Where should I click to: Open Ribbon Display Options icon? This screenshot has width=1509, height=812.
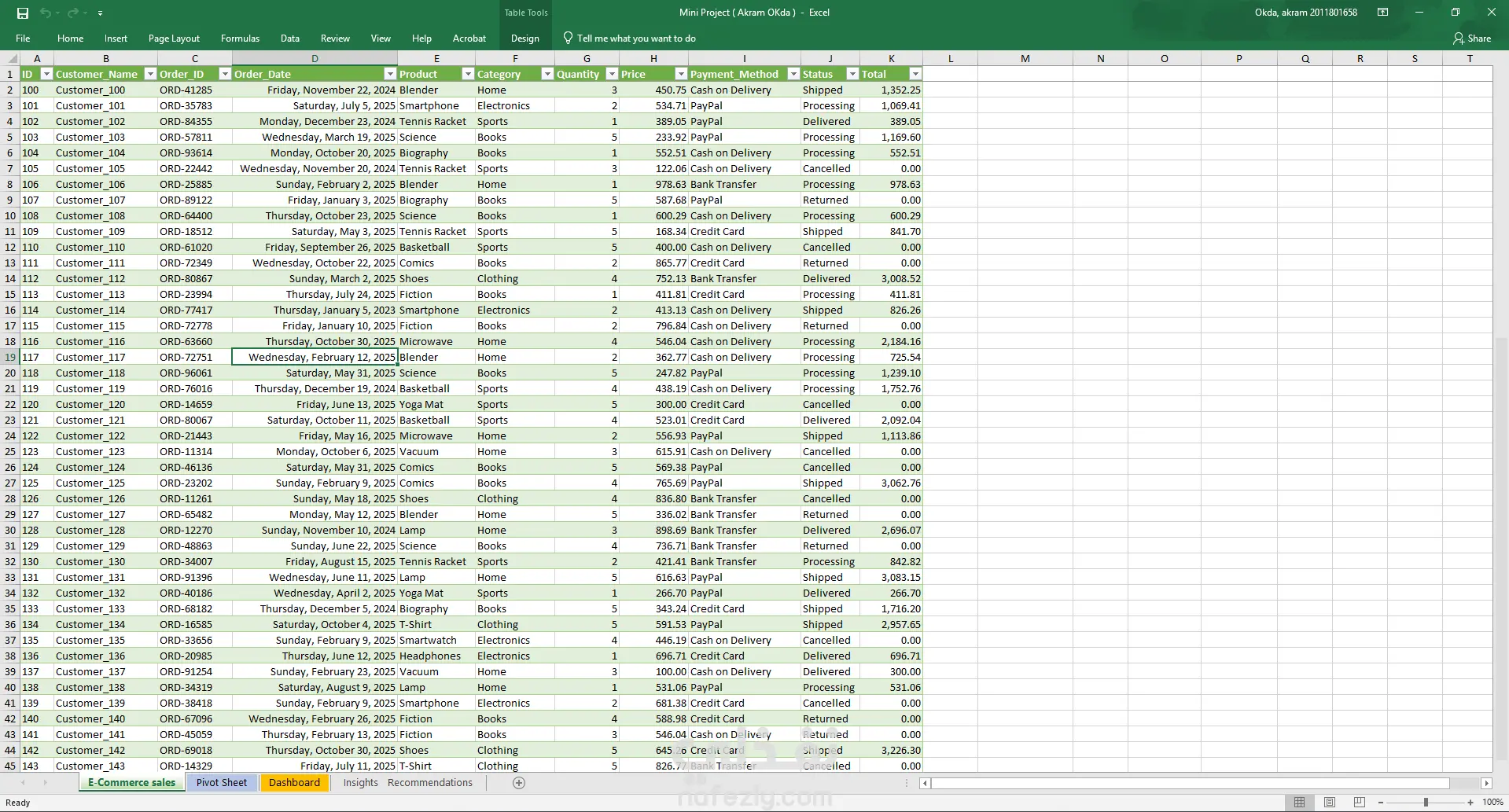(x=1382, y=13)
